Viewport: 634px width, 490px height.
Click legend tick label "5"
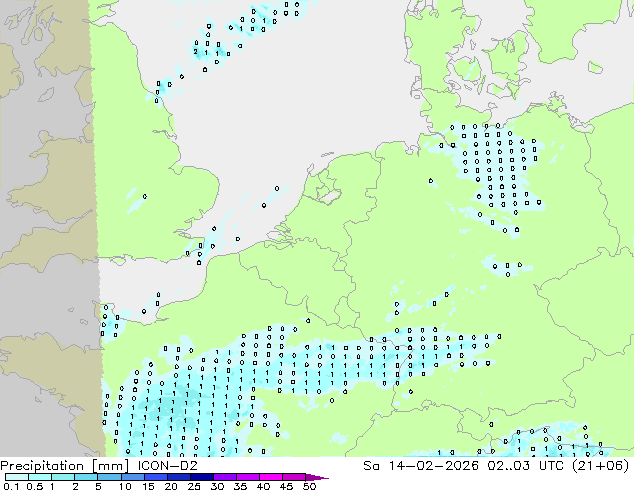coord(98,486)
